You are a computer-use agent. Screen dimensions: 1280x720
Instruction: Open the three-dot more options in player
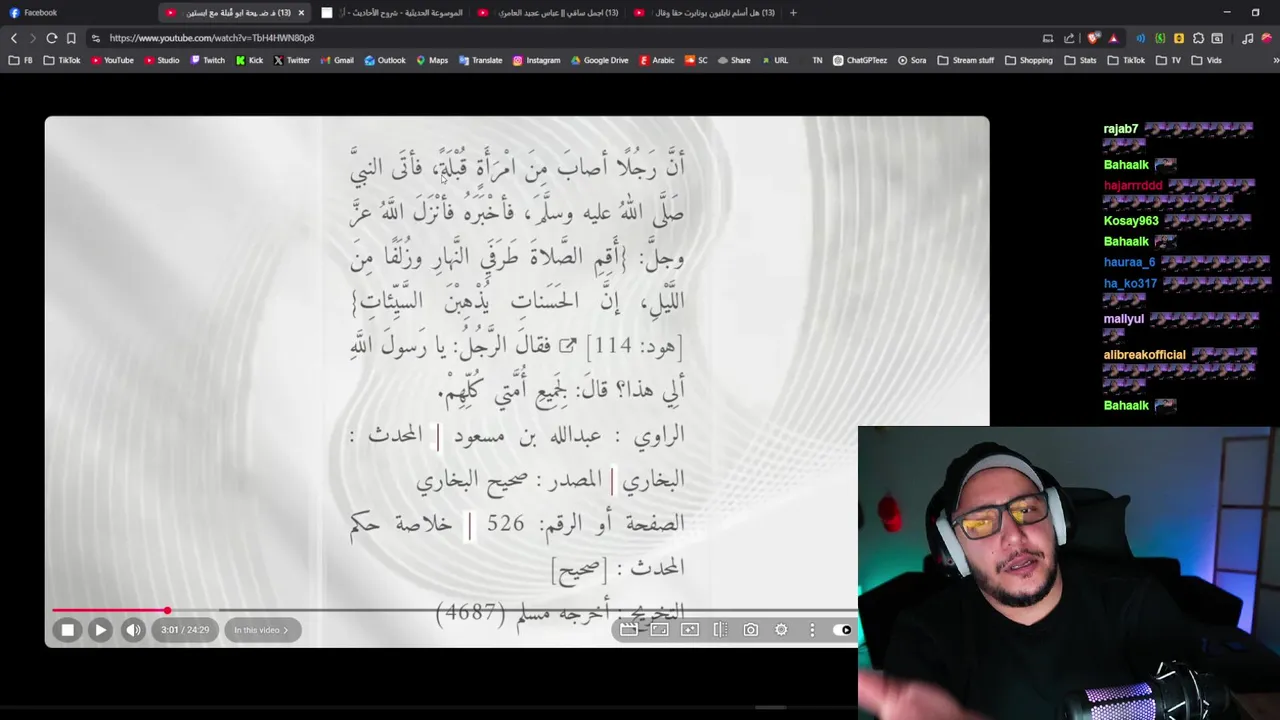(x=812, y=630)
